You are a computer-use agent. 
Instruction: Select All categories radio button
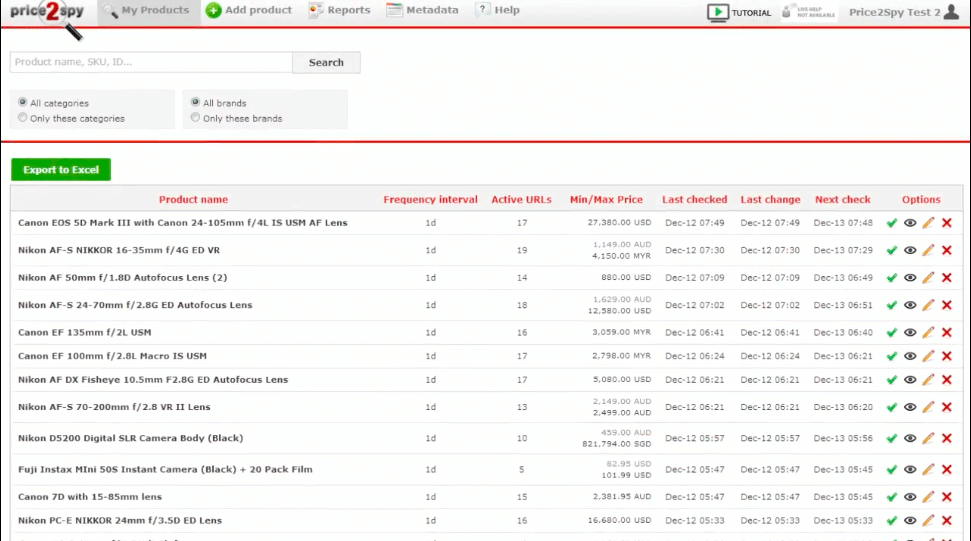23,102
